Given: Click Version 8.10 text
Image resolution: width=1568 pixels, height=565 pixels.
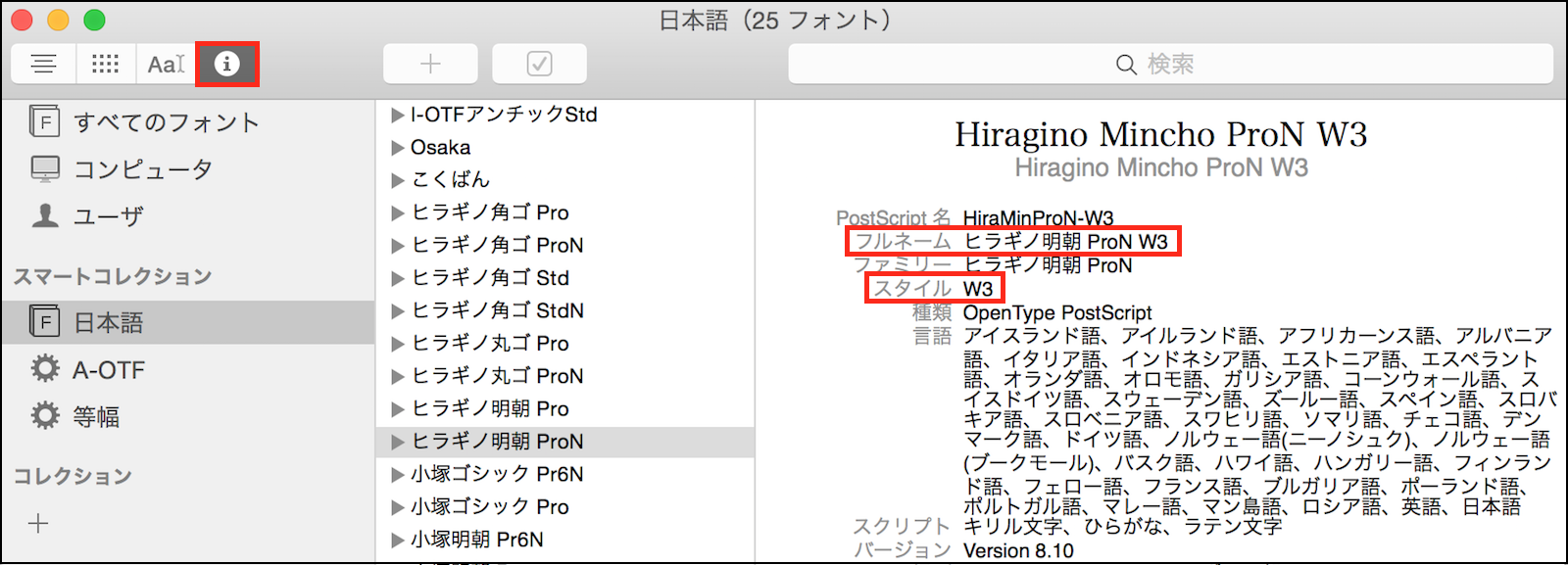Looking at the screenshot, I should click(1018, 551).
